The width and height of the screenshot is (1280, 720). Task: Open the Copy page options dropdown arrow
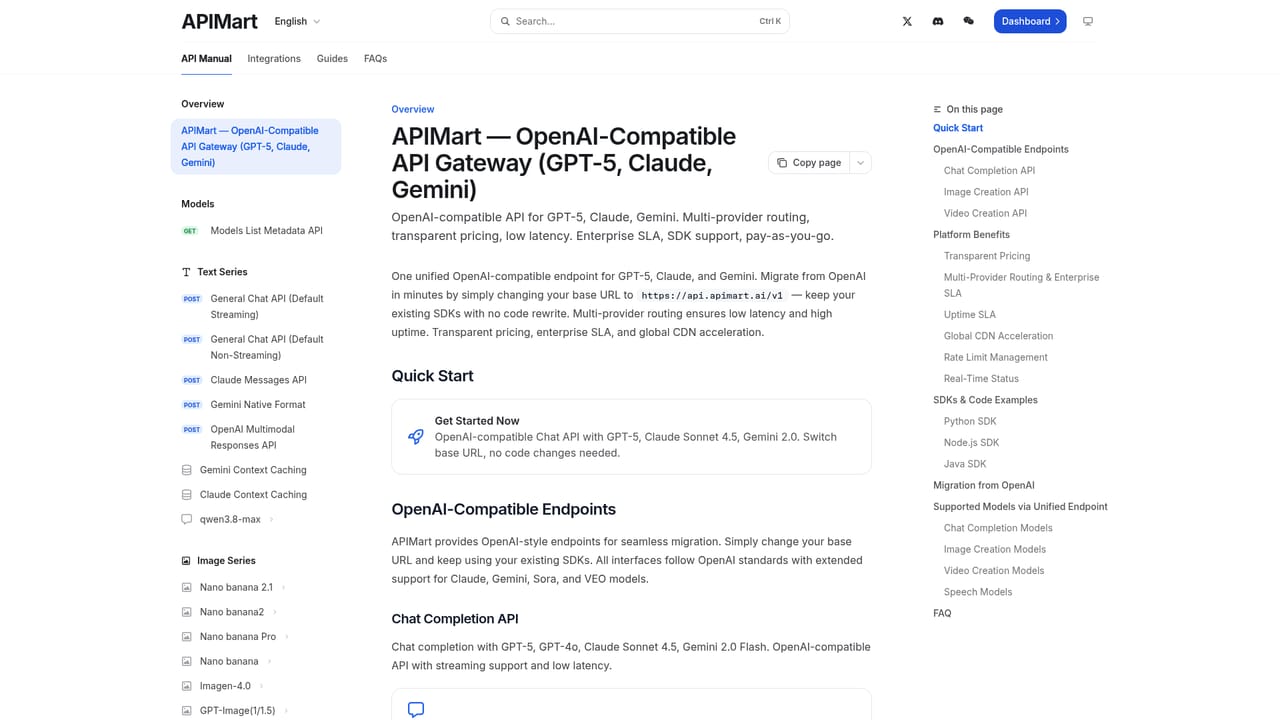860,163
